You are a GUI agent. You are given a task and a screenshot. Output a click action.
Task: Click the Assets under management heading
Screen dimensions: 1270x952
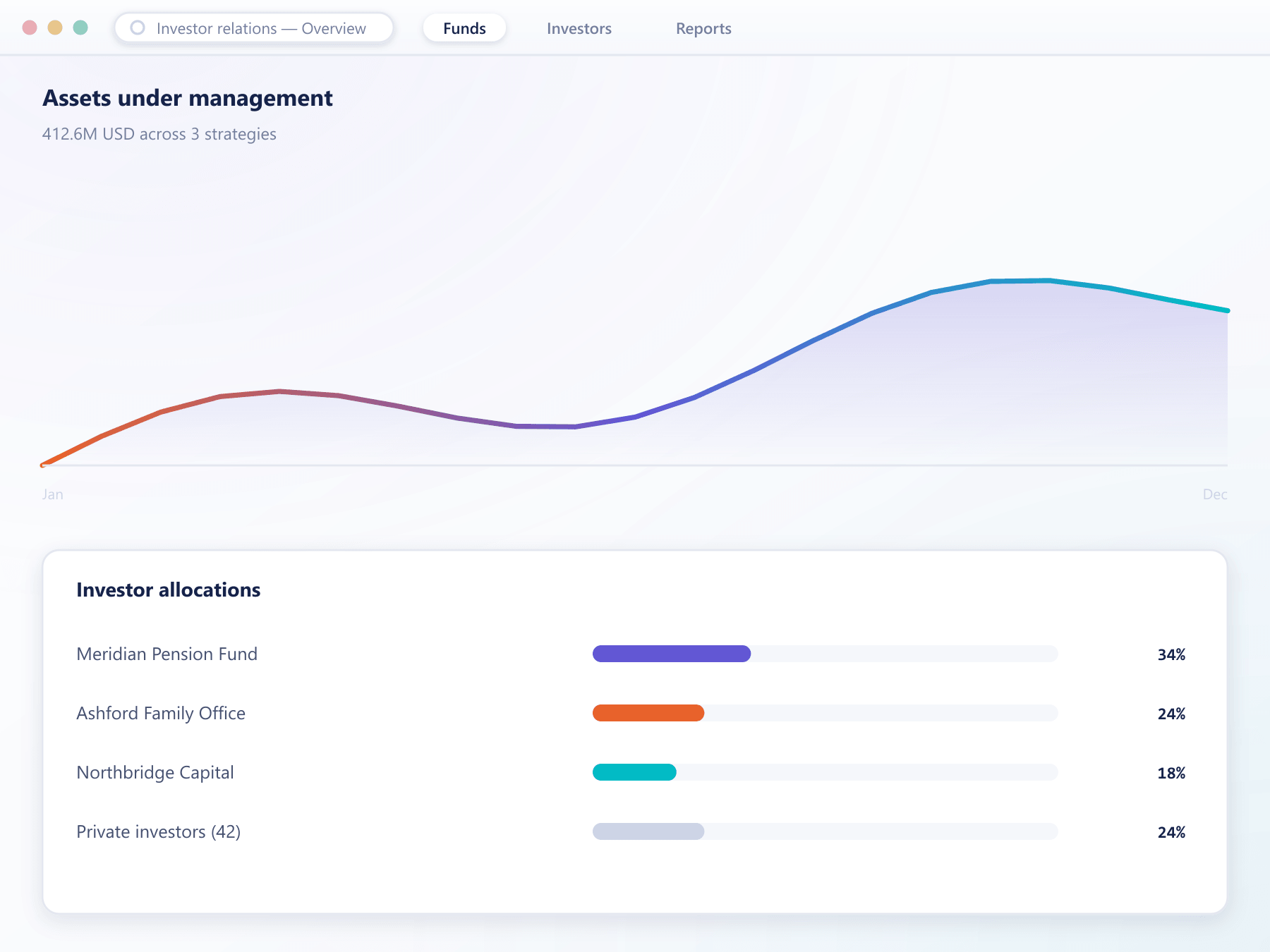pos(188,98)
